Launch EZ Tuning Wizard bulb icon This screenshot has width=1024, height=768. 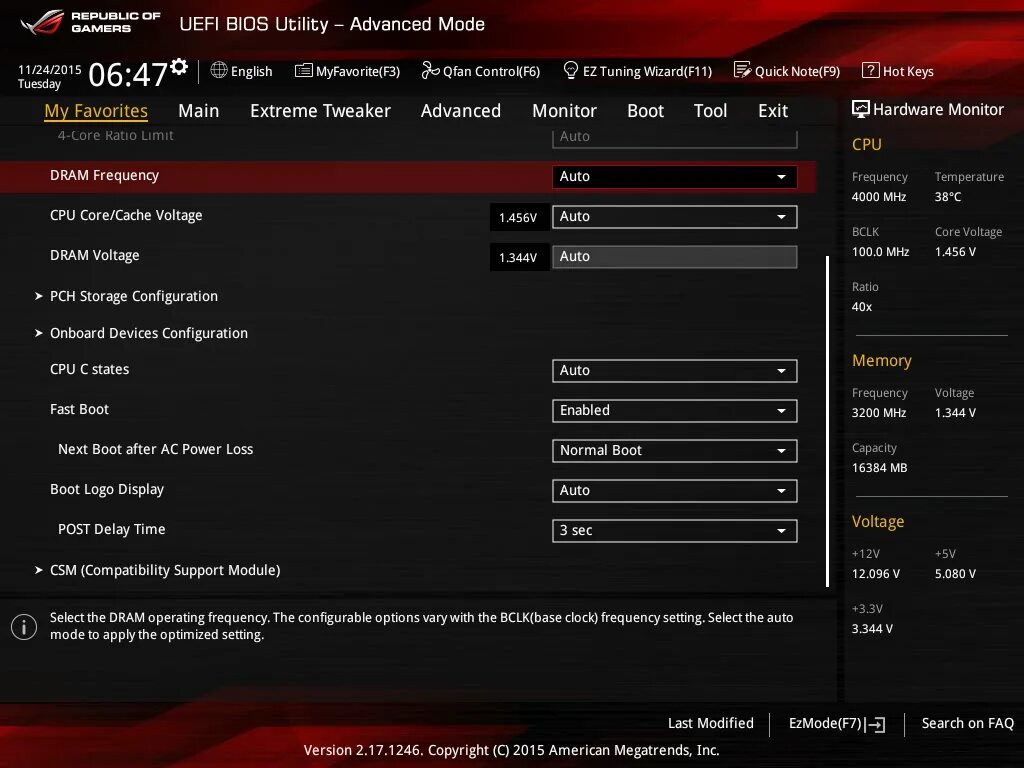[x=570, y=70]
